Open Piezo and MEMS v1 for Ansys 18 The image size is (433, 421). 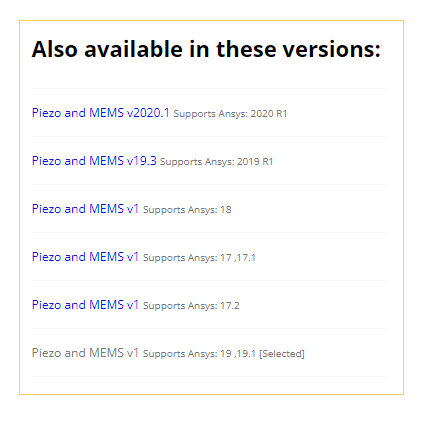pos(85,209)
